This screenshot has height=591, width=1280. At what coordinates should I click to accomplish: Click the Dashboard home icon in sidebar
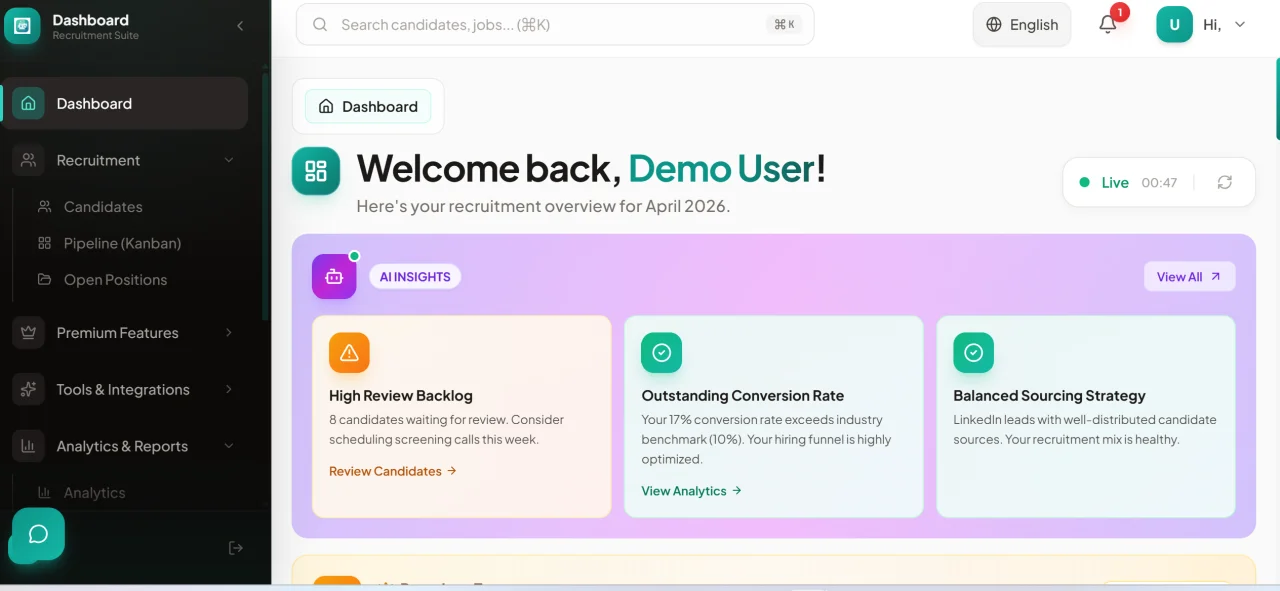click(28, 103)
